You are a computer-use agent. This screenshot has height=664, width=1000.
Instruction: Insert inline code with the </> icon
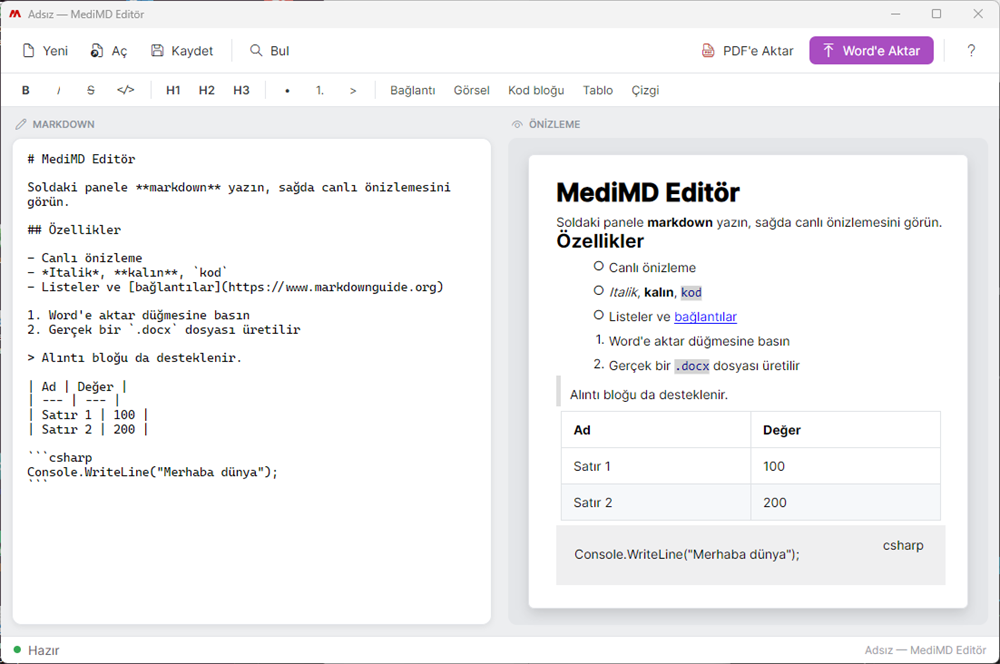(x=126, y=91)
